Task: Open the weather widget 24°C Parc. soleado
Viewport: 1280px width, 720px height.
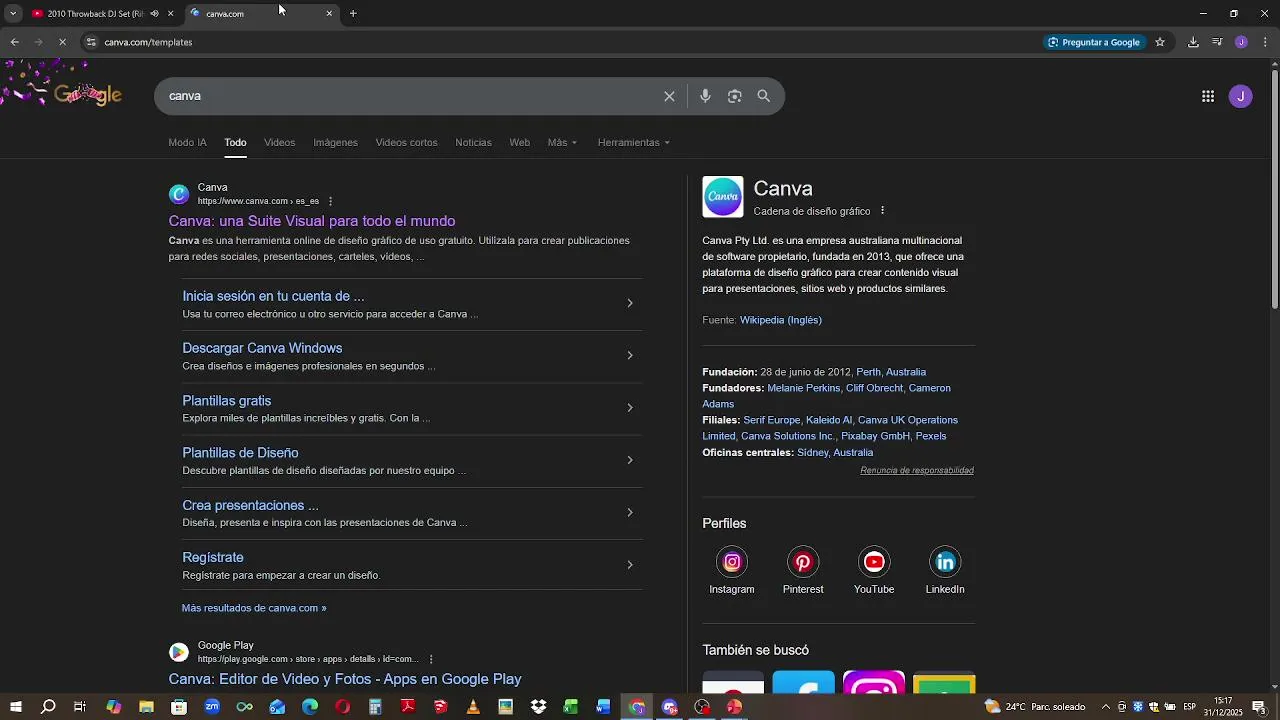Action: (x=1035, y=707)
